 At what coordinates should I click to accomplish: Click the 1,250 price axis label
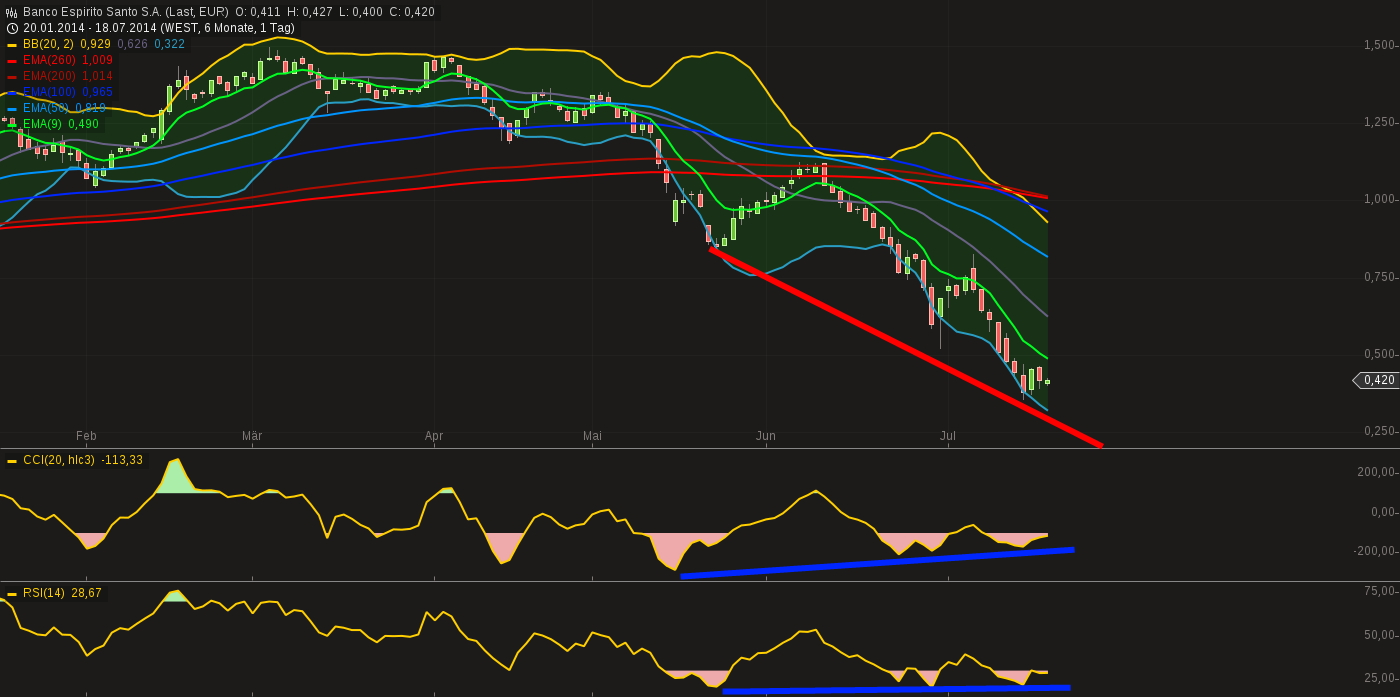tap(1379, 122)
